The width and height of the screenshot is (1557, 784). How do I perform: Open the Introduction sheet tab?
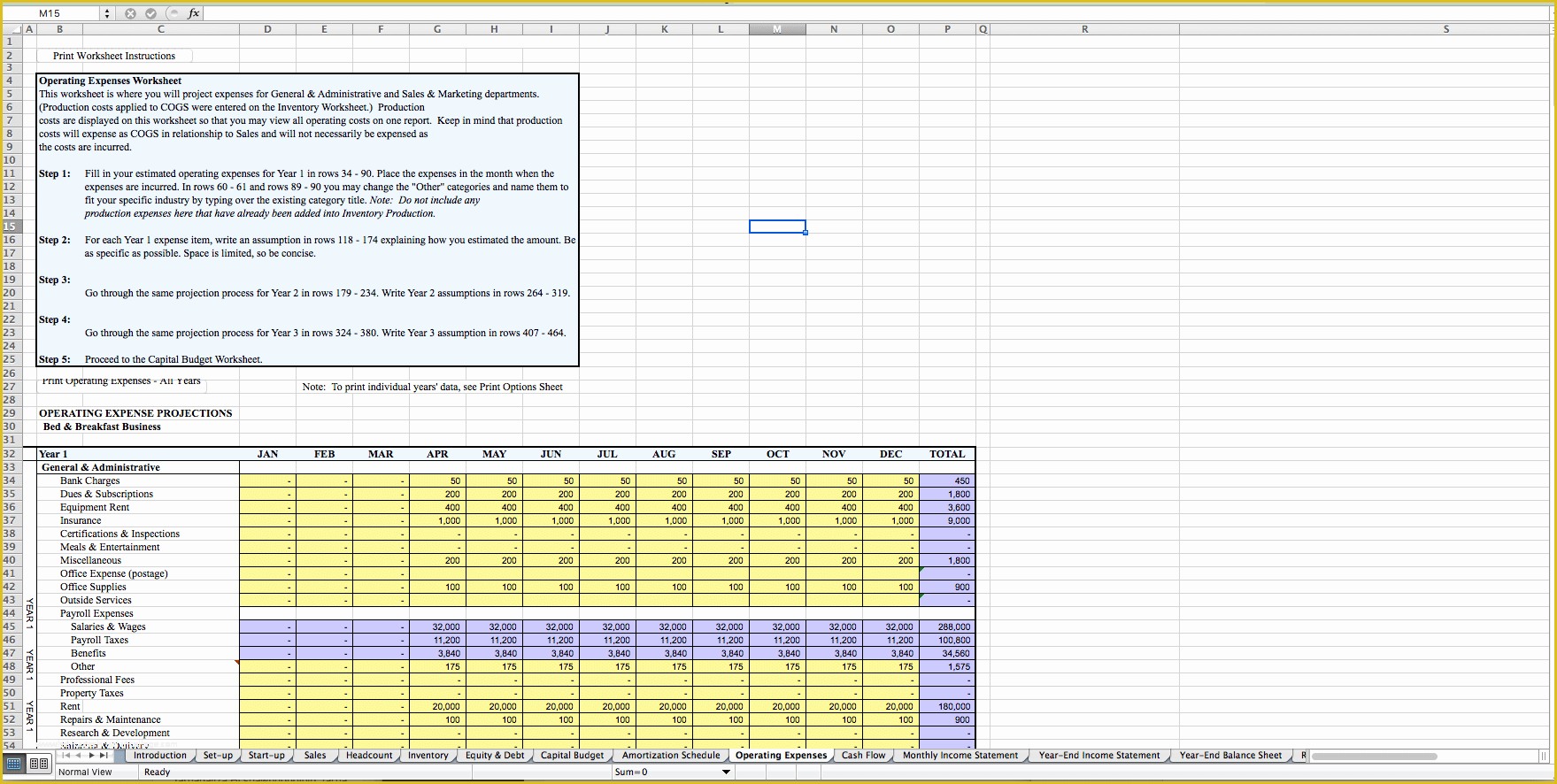[x=159, y=756]
